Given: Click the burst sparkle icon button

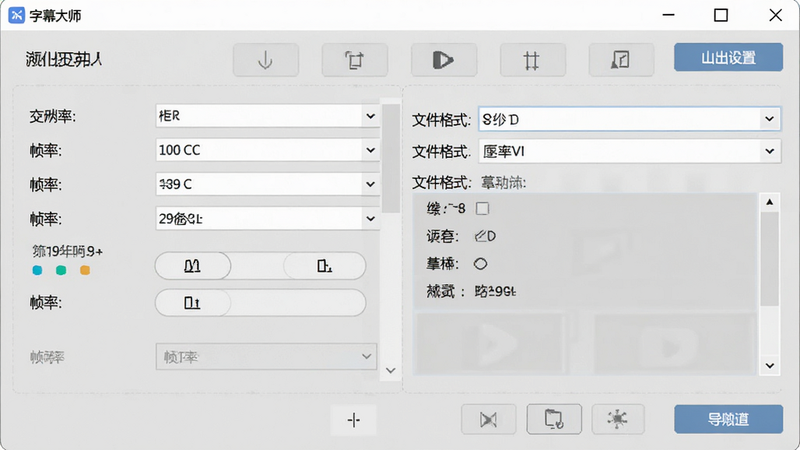Looking at the screenshot, I should 618,419.
